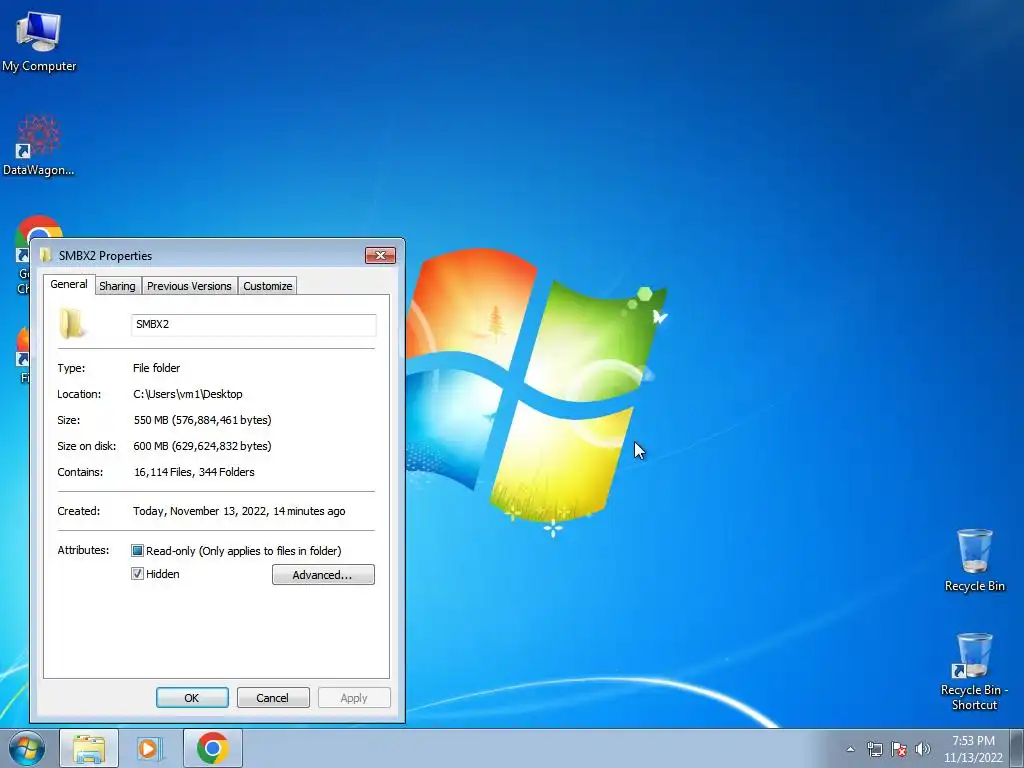The height and width of the screenshot is (768, 1024).
Task: Click the taskbar clock showing 7:53 PM
Action: [x=973, y=749]
